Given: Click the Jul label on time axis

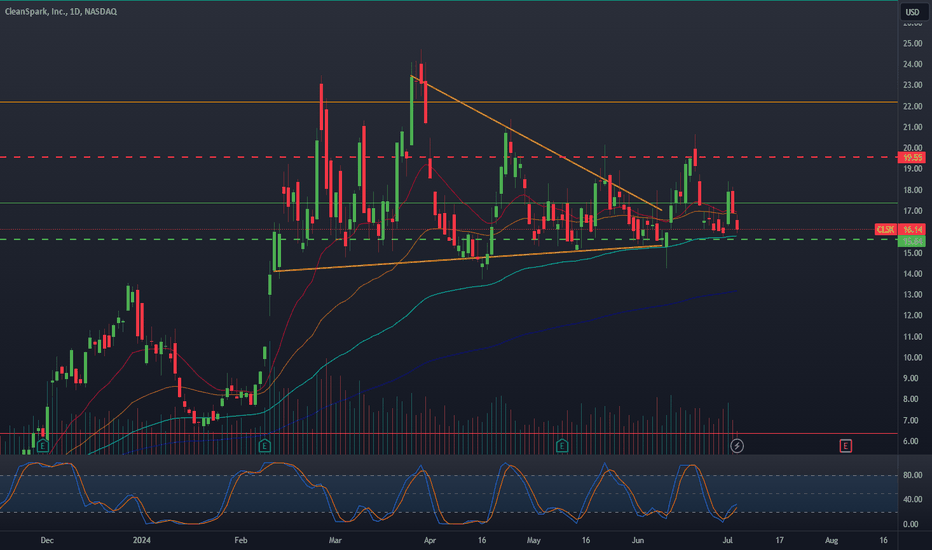Looking at the screenshot, I should tap(728, 540).
